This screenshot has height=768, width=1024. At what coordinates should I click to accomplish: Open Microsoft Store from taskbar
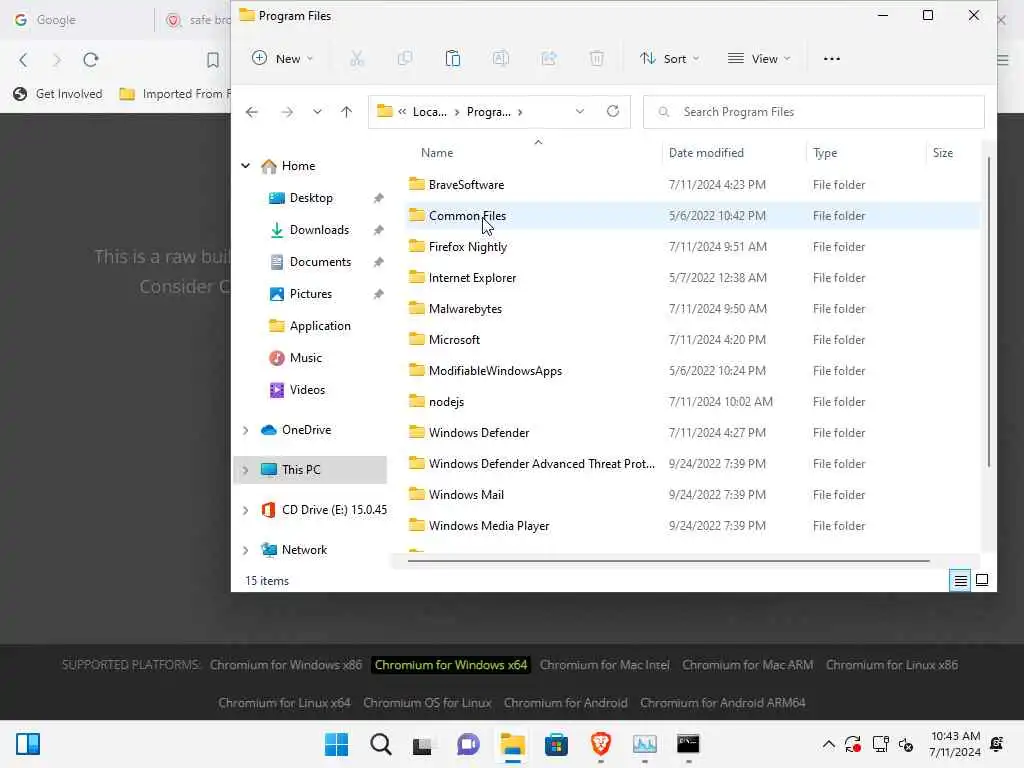point(556,744)
